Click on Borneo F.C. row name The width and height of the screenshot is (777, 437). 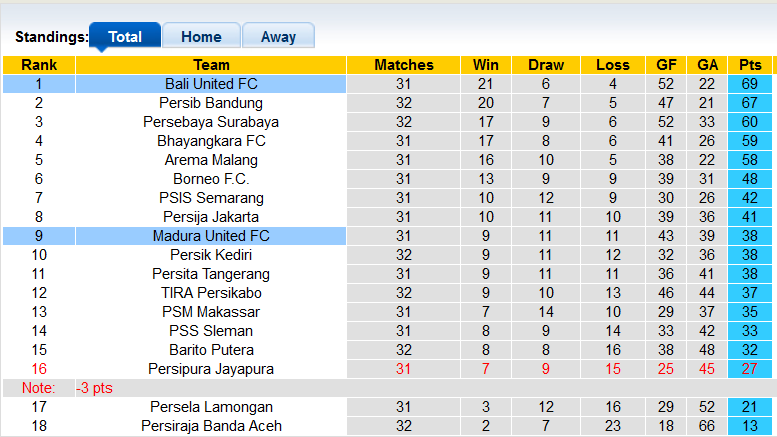tap(211, 179)
